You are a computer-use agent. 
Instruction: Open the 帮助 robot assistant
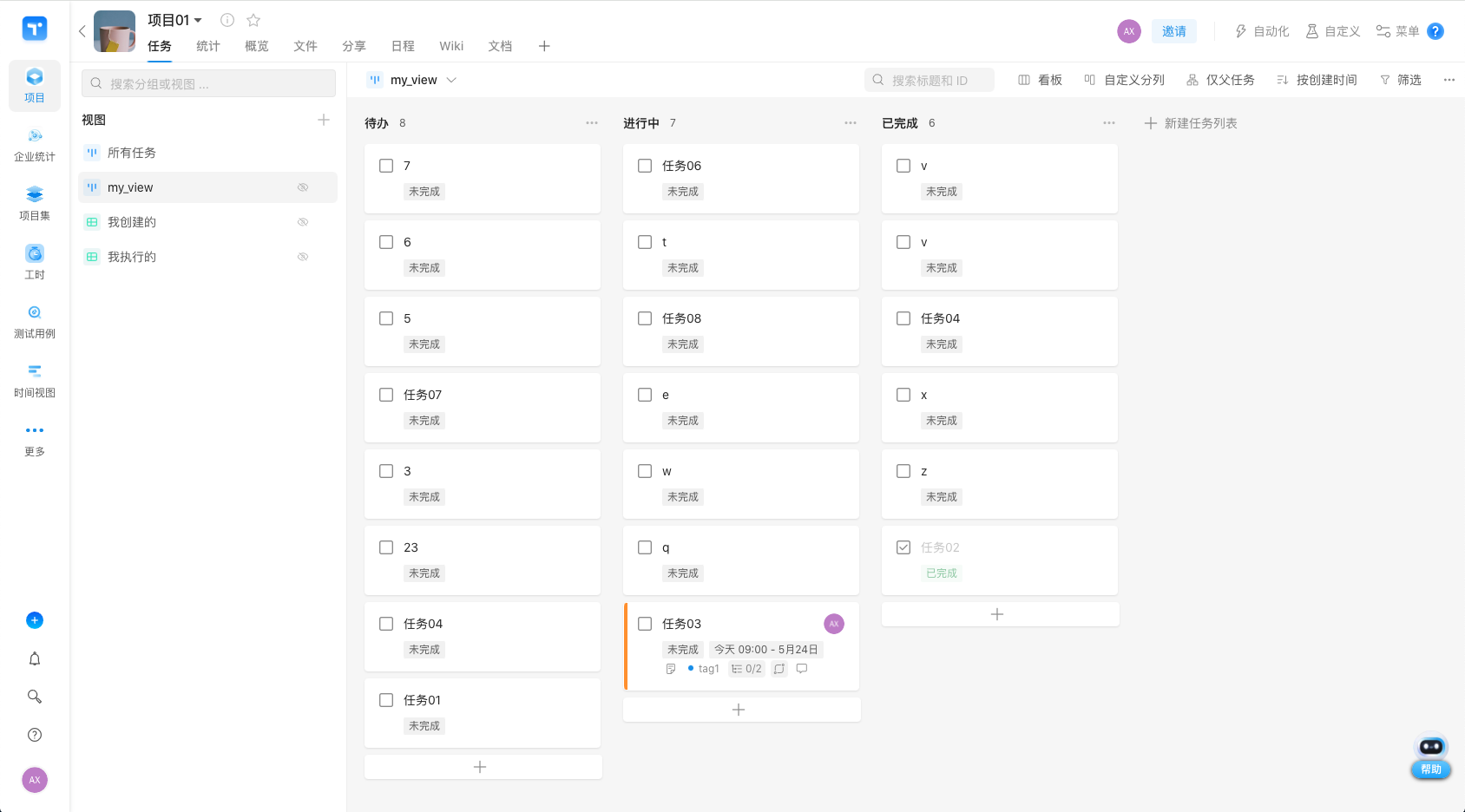coord(1431,756)
